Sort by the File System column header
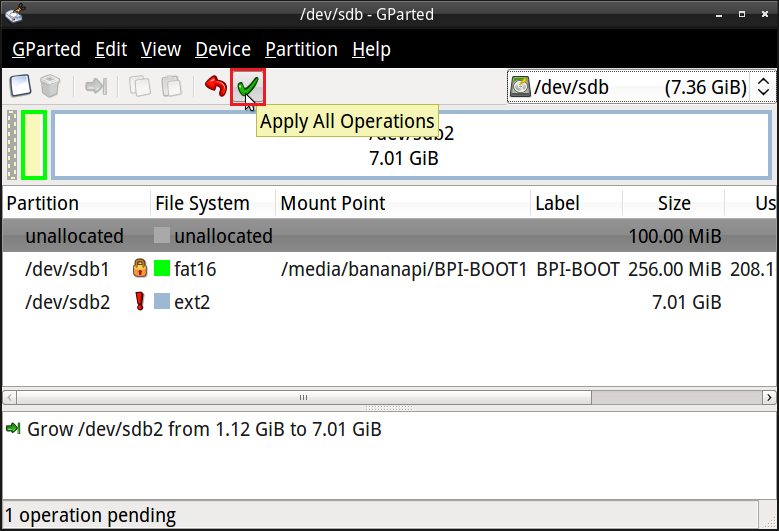Viewport: 779px width, 531px height. coord(202,203)
